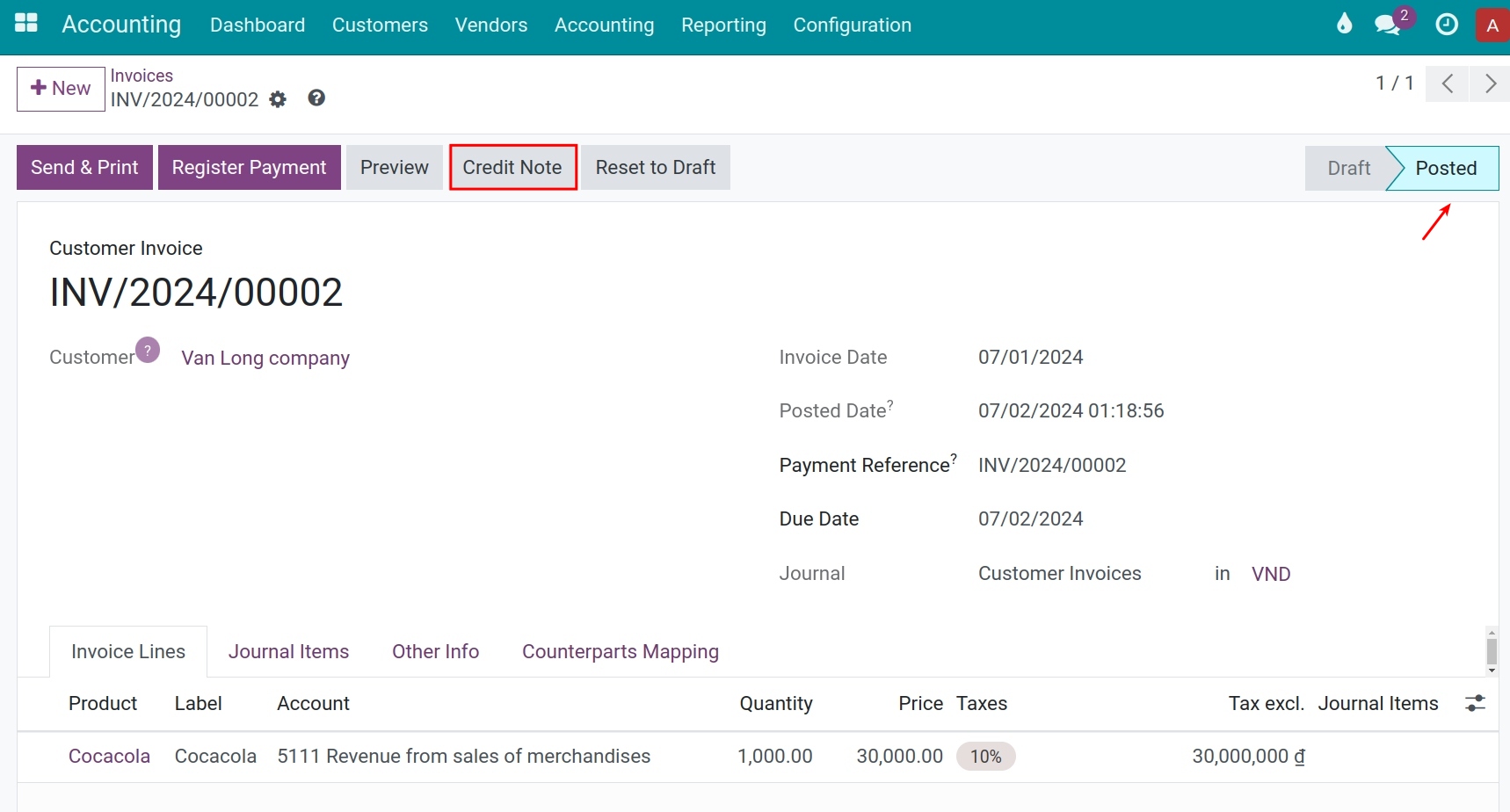Click the Credit Note button
1510x812 pixels.
512,167
